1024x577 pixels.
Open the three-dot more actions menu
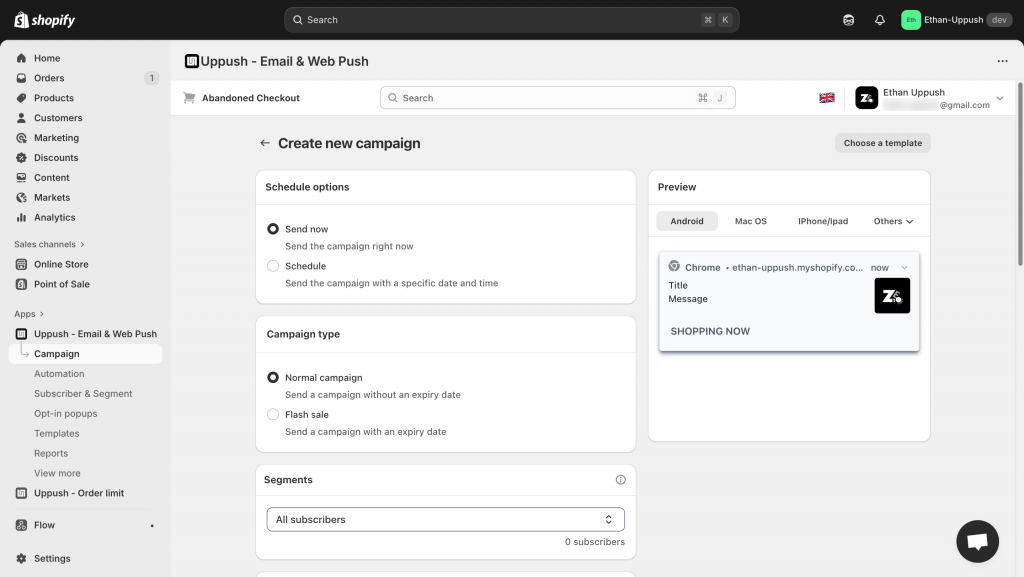point(1002,61)
